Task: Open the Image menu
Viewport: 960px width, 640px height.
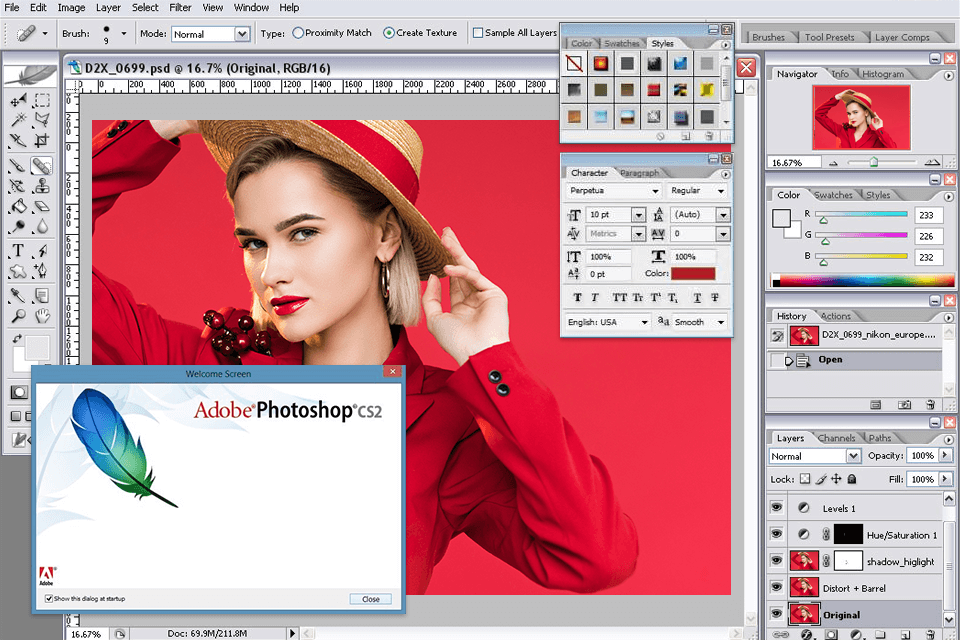Action: (x=72, y=7)
